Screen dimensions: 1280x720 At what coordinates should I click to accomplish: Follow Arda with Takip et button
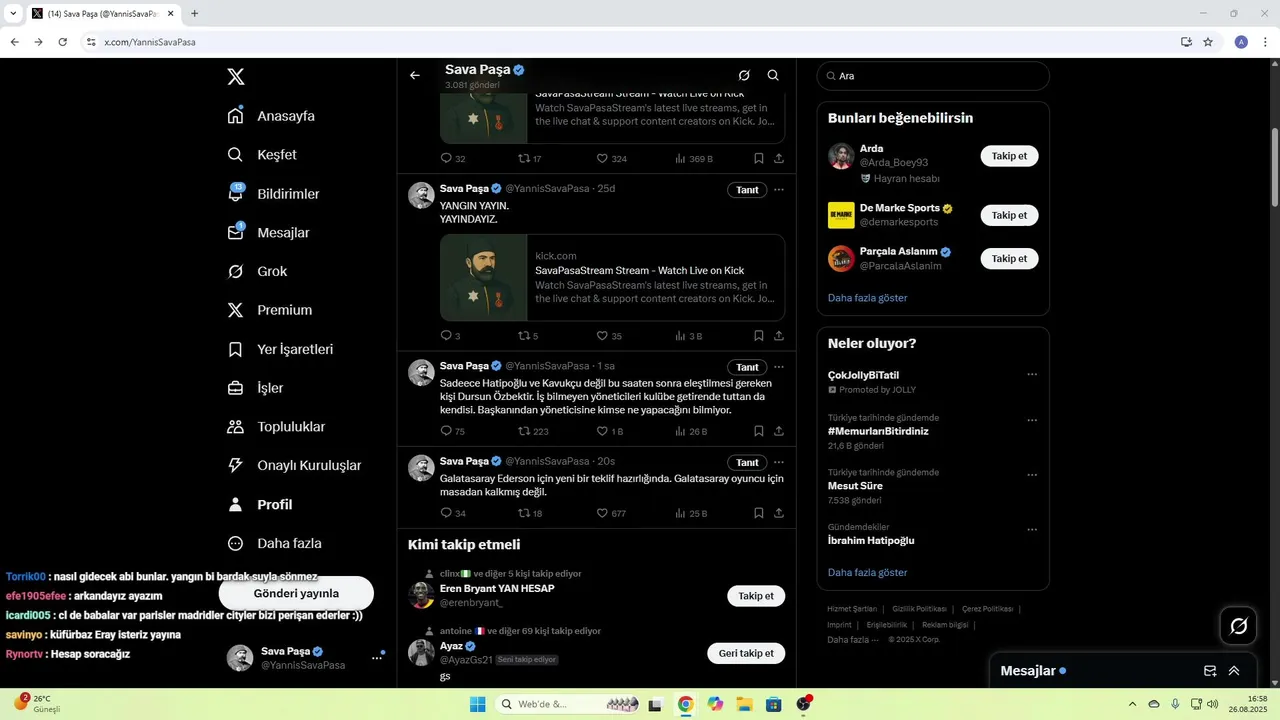(1009, 156)
